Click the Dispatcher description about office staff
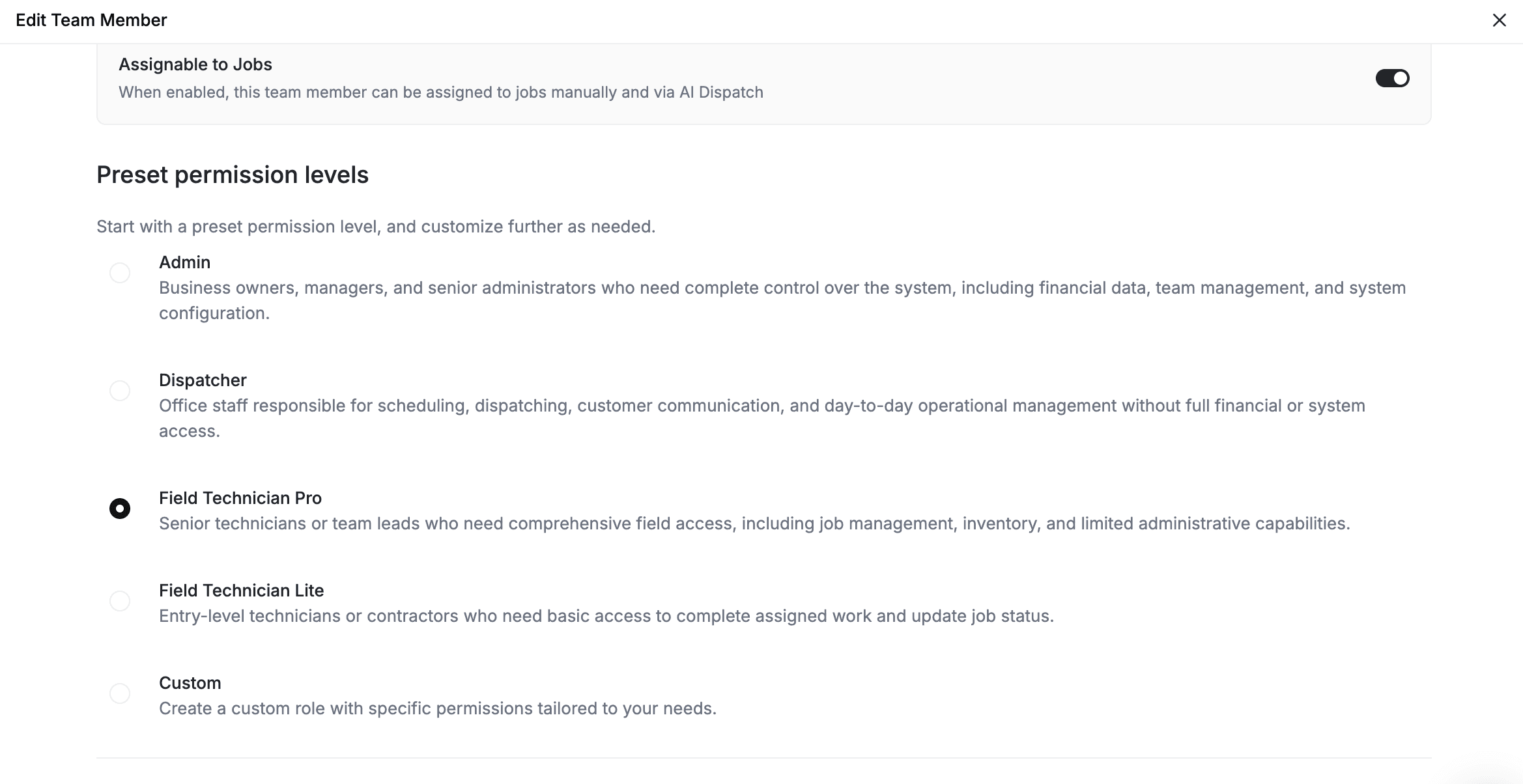 pyautogui.click(x=761, y=406)
